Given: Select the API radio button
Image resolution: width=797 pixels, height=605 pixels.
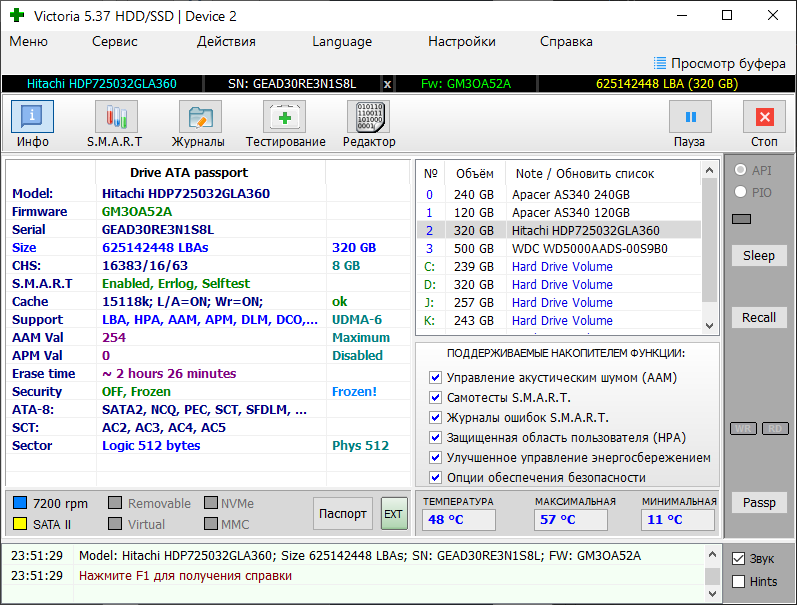Looking at the screenshot, I should pos(741,170).
